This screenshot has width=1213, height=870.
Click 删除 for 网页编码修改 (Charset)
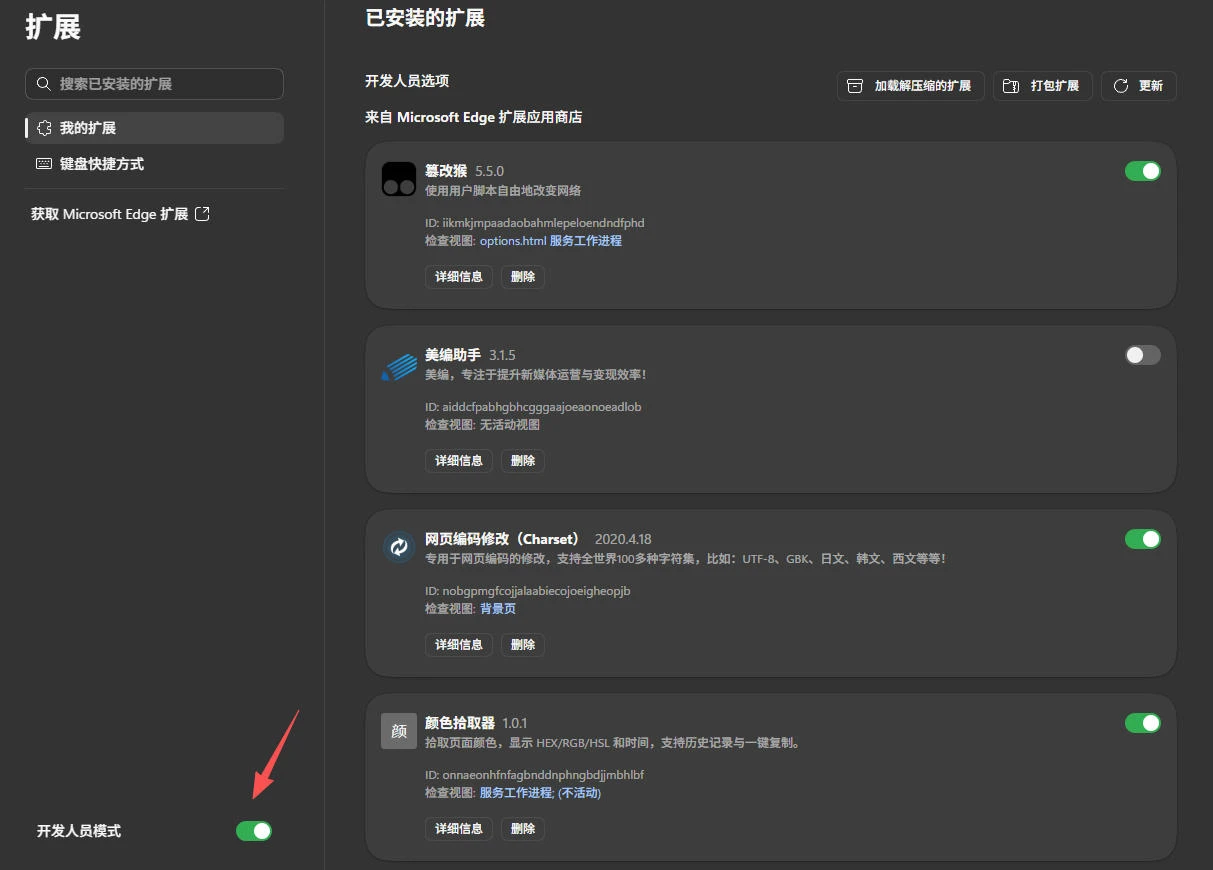[x=523, y=645]
